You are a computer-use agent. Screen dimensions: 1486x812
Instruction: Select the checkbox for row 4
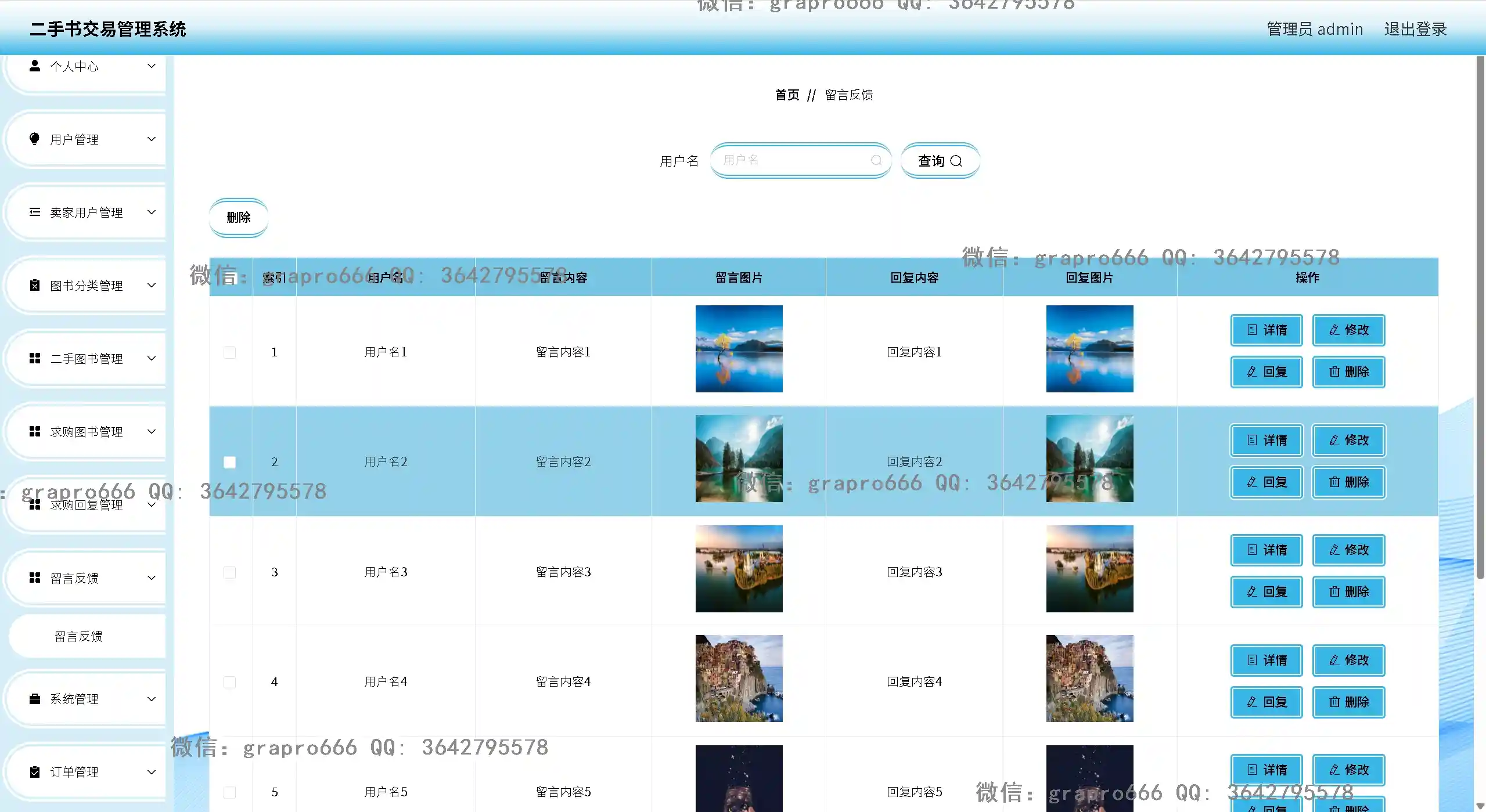pos(230,682)
